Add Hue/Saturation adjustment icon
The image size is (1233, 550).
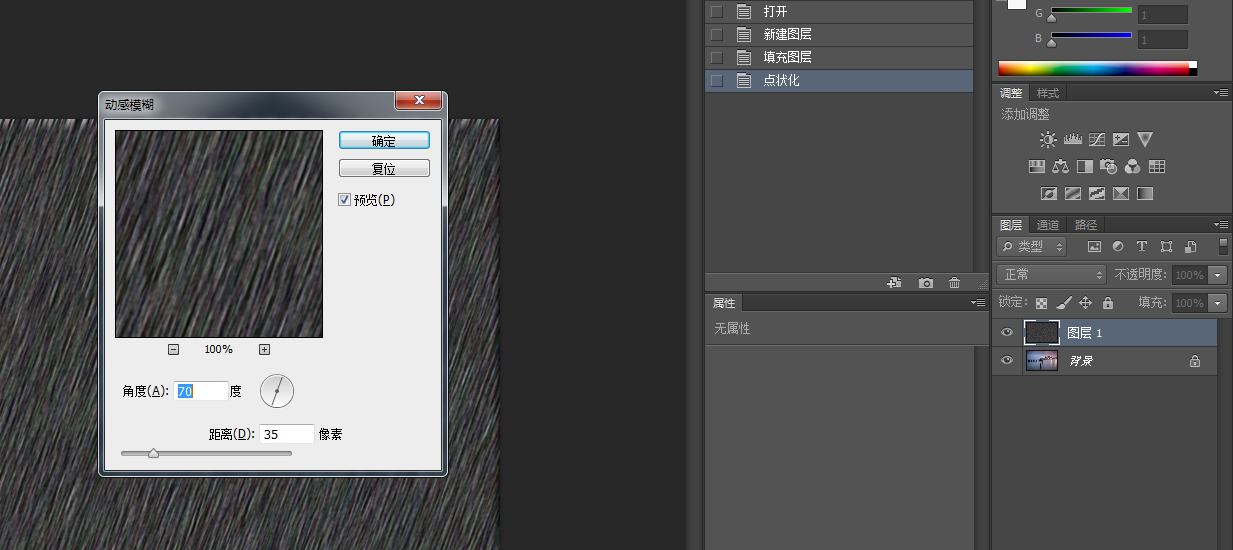(1037, 167)
